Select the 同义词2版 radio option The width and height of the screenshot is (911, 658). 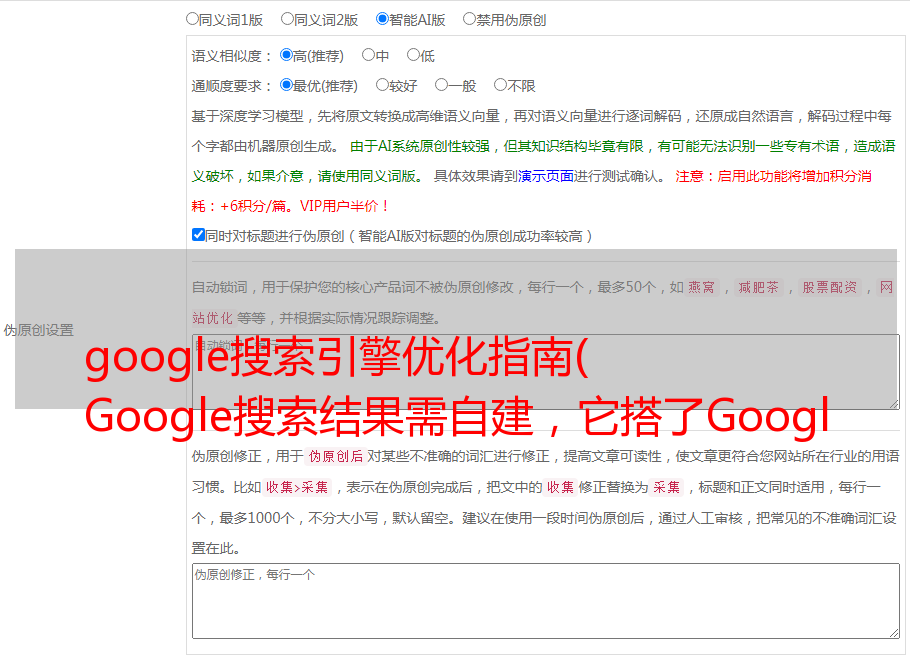pyautogui.click(x=287, y=19)
